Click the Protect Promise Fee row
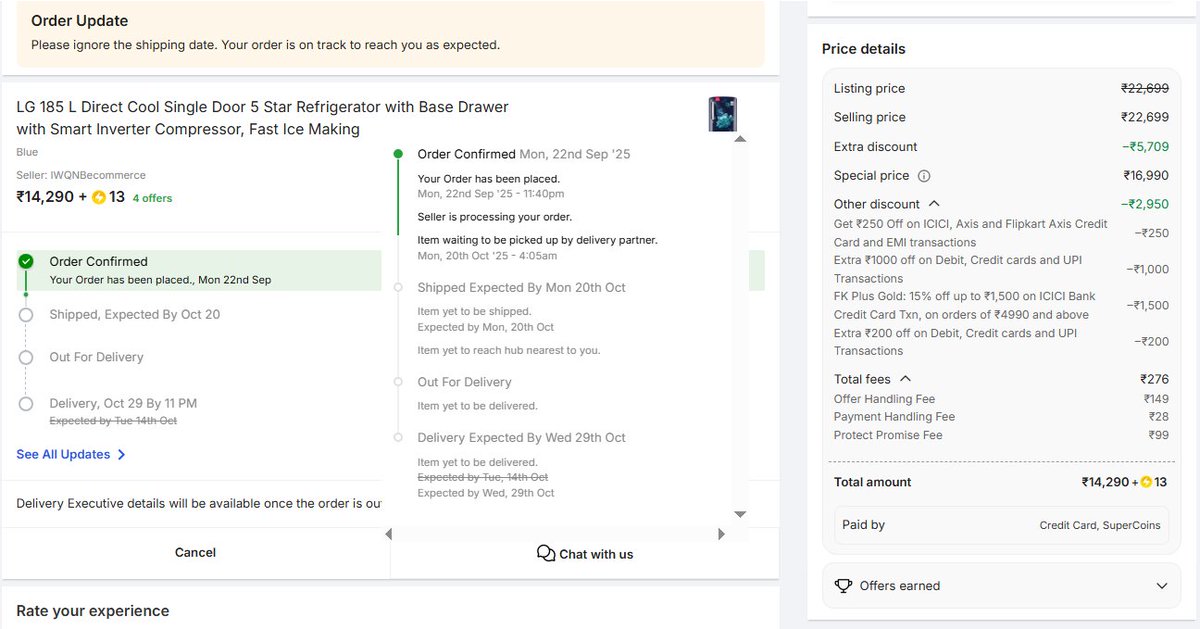The height and width of the screenshot is (629, 1200). tap(1001, 435)
